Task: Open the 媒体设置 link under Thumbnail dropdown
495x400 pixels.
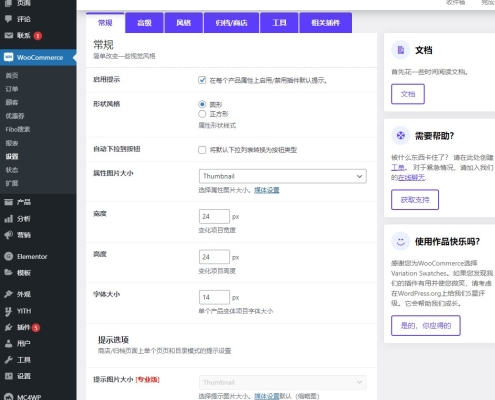Action: coord(267,190)
